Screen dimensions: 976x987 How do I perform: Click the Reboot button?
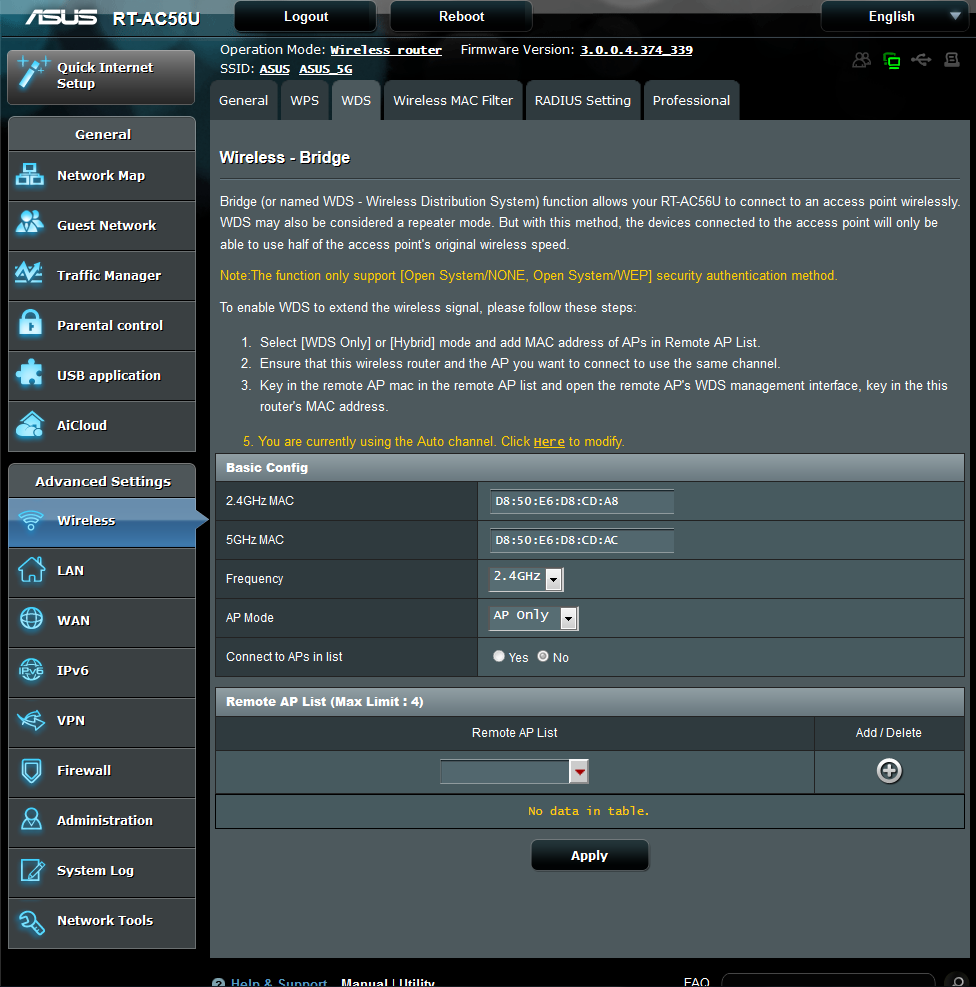click(x=461, y=16)
